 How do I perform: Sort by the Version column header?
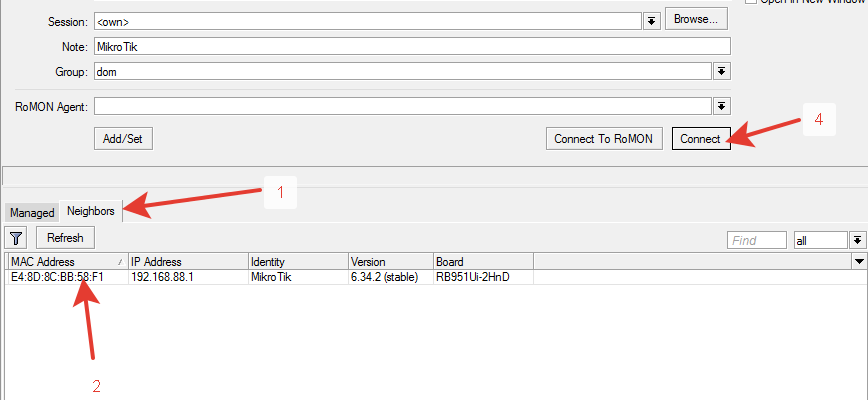pyautogui.click(x=391, y=262)
